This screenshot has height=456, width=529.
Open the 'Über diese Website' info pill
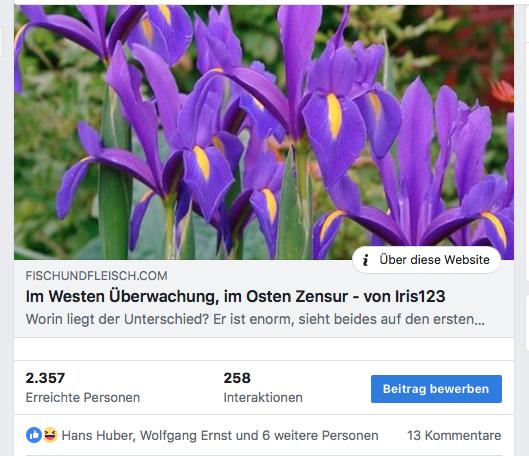pos(426,260)
